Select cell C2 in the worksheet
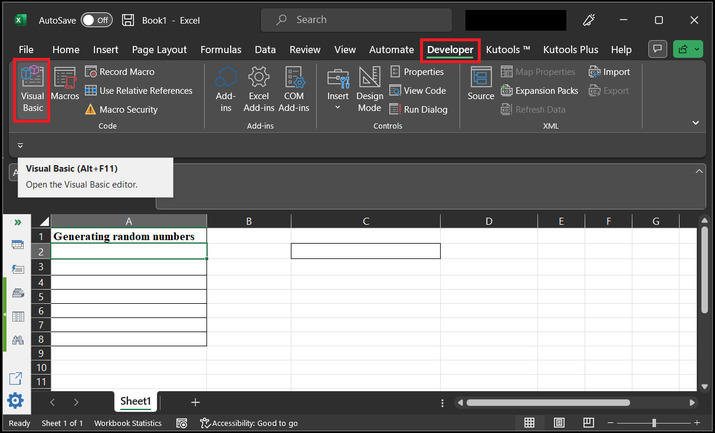Viewport: 715px width, 433px height. coord(365,251)
